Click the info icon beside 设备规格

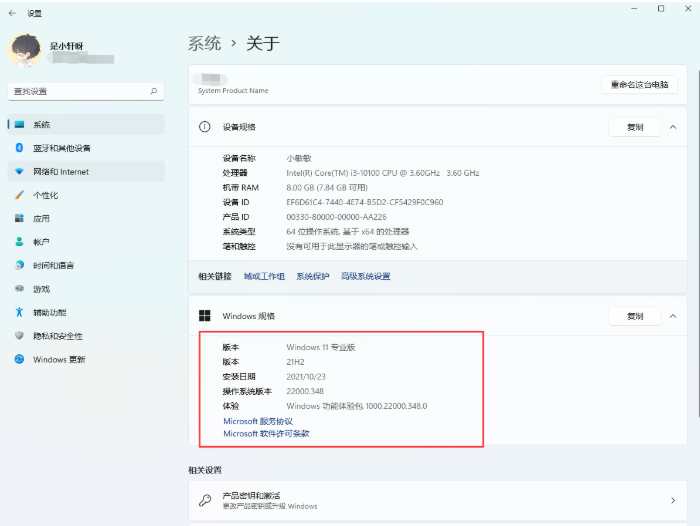point(204,127)
